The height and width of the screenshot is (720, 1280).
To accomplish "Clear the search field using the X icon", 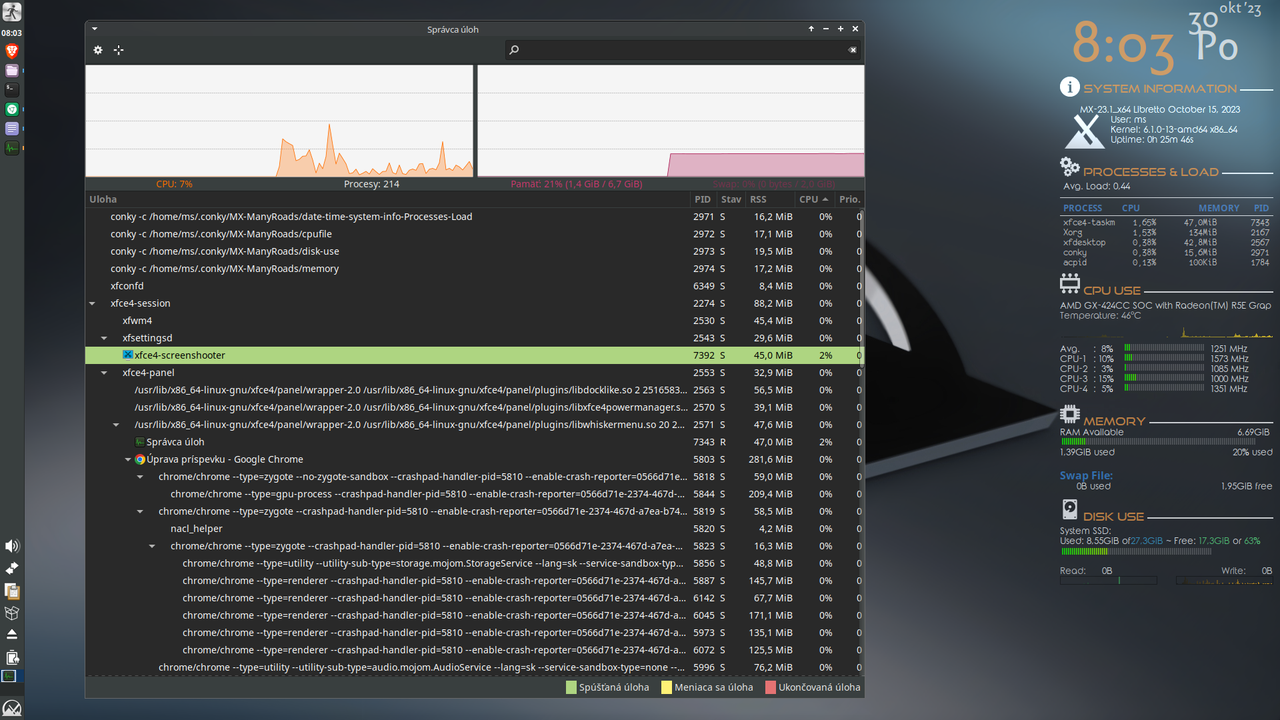I will coord(852,49).
